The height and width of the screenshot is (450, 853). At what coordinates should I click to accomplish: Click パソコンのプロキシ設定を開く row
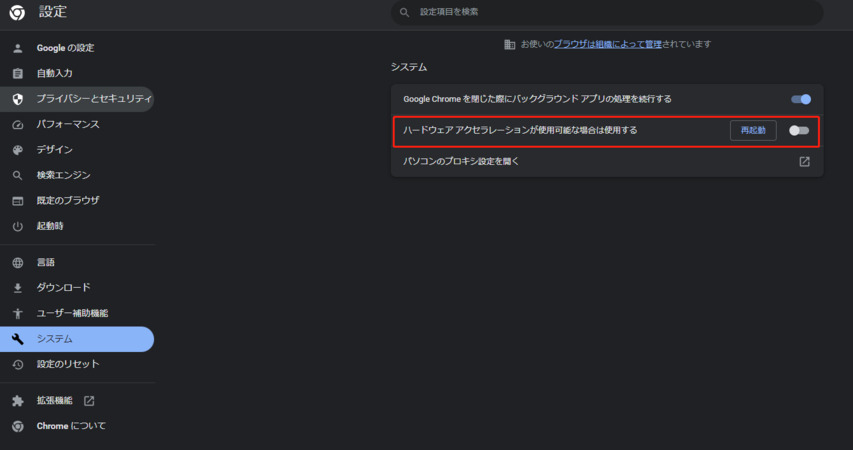tap(607, 162)
